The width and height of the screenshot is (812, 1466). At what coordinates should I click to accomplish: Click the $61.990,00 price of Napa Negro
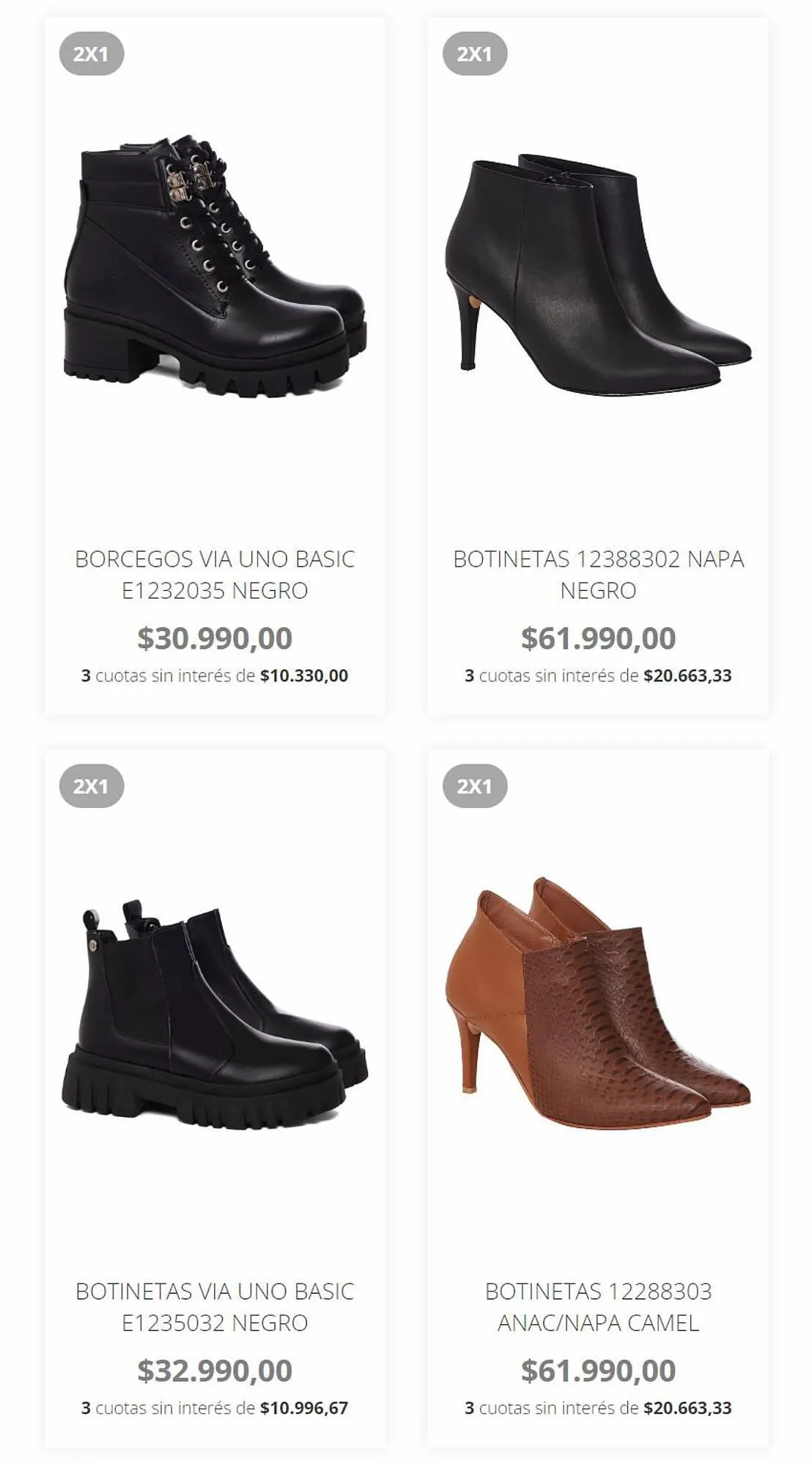click(x=598, y=638)
